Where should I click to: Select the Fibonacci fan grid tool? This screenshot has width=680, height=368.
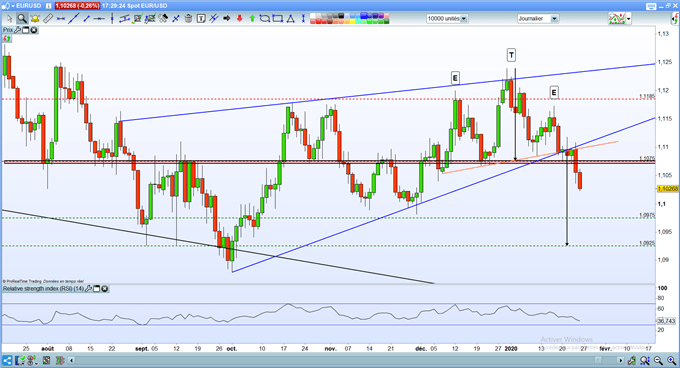pos(150,19)
